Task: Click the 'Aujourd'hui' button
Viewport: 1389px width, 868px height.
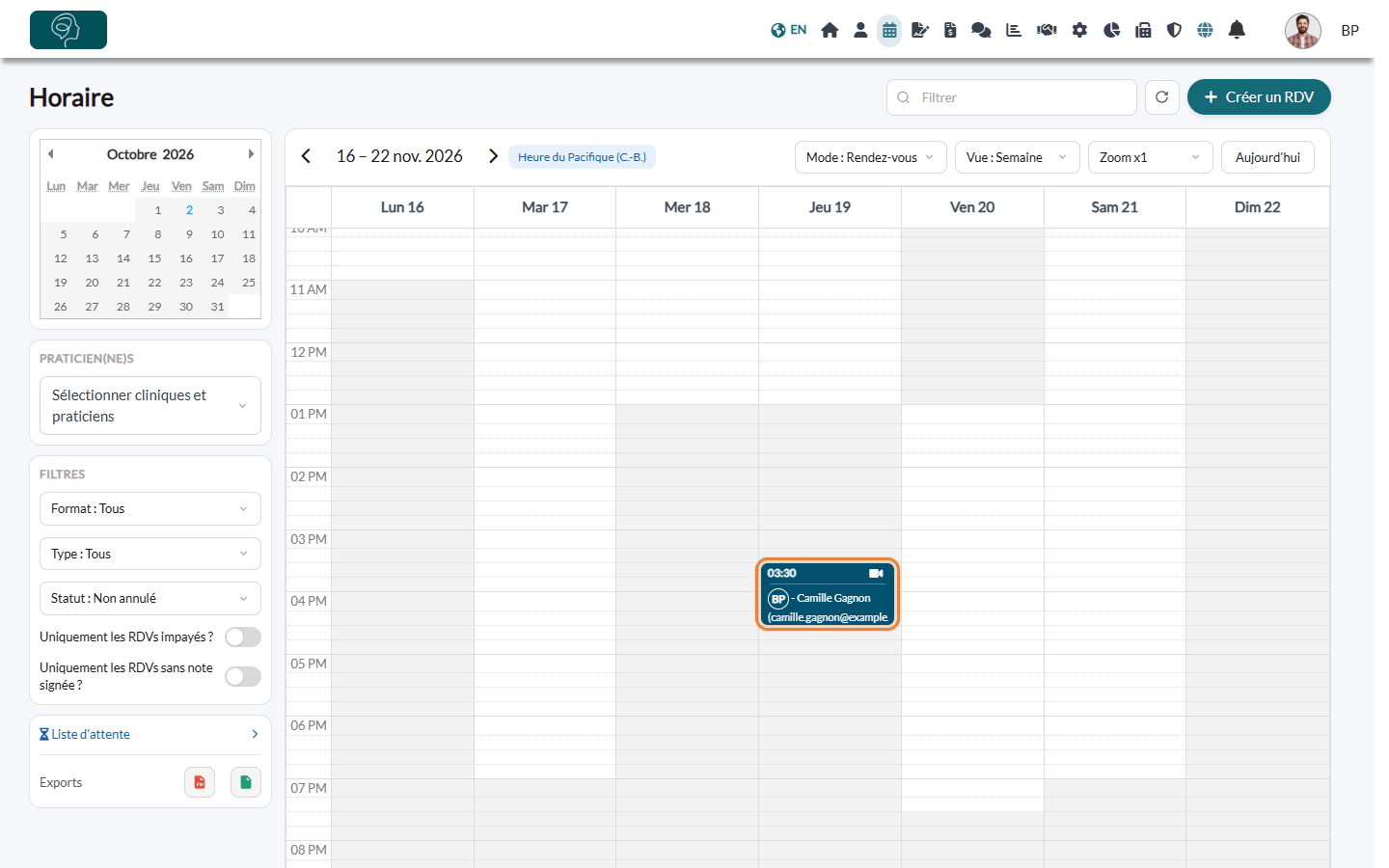Action: coord(1267,157)
